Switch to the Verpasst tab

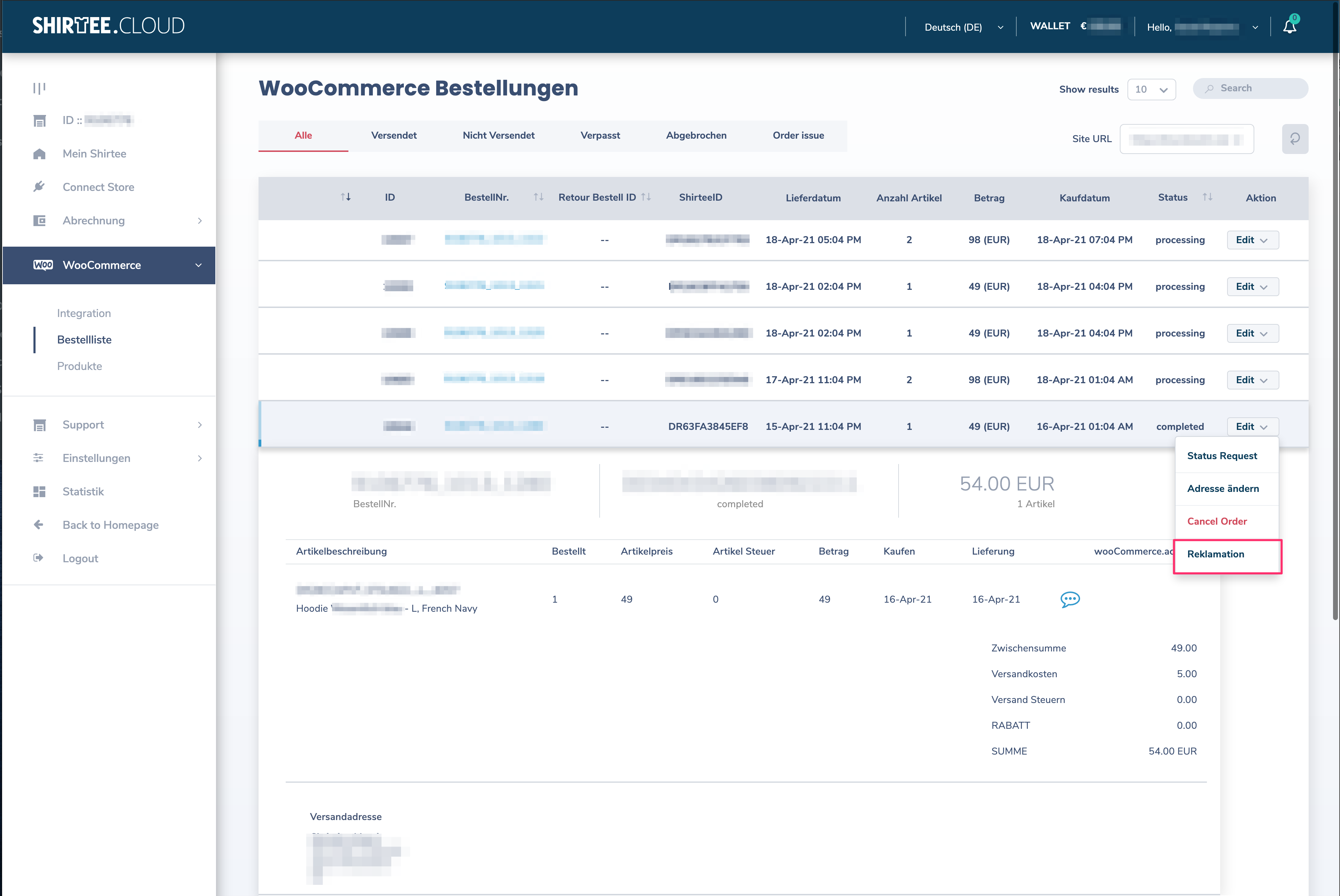tap(600, 136)
